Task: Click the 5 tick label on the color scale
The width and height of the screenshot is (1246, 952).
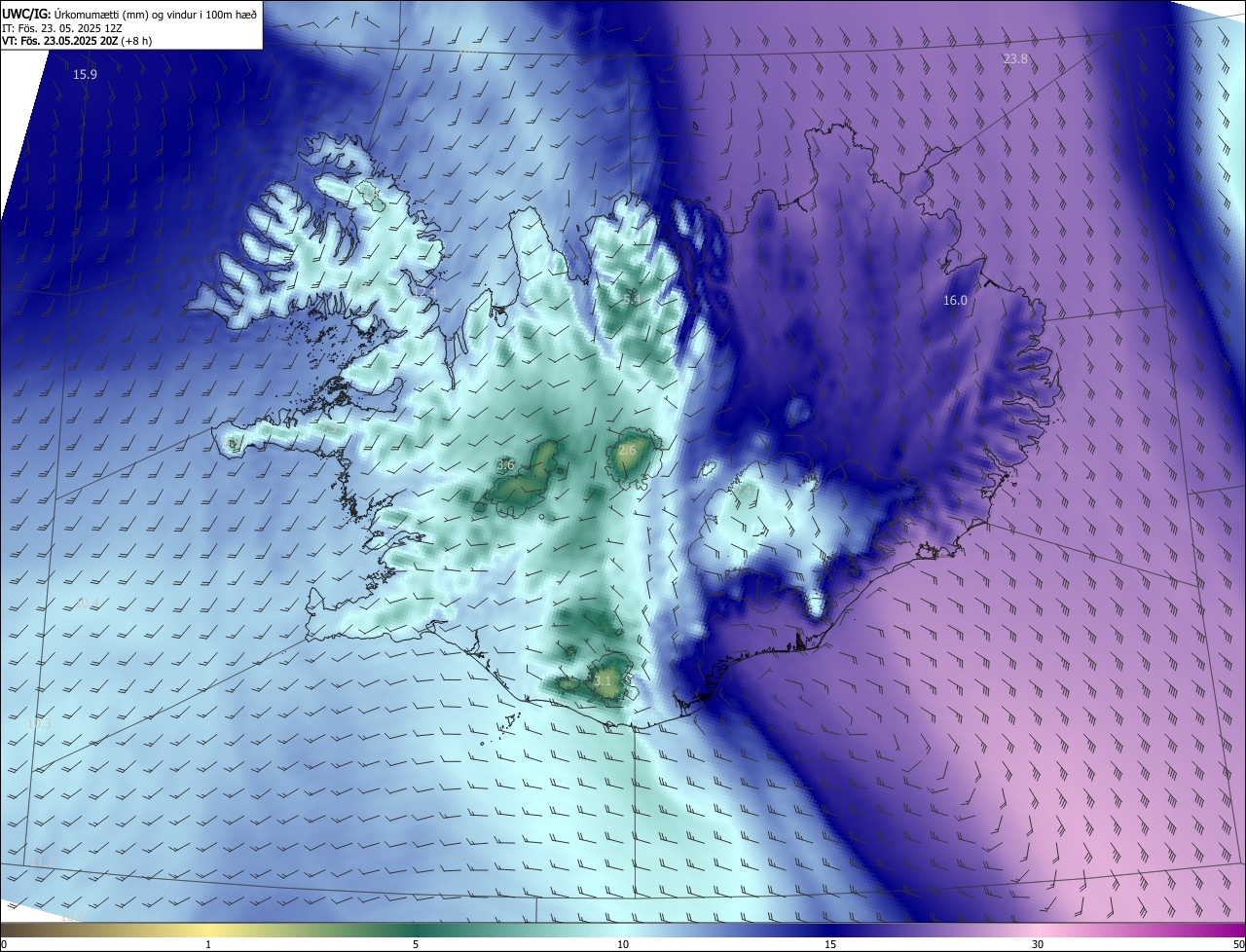Action: pos(416,945)
